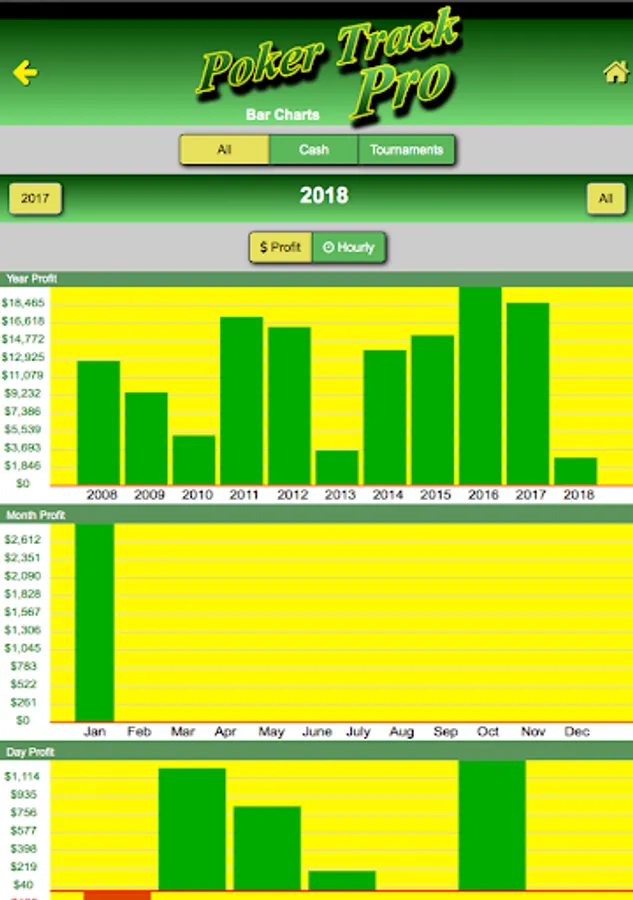
Task: Select the 2018 year profit bar
Action: pos(576,471)
